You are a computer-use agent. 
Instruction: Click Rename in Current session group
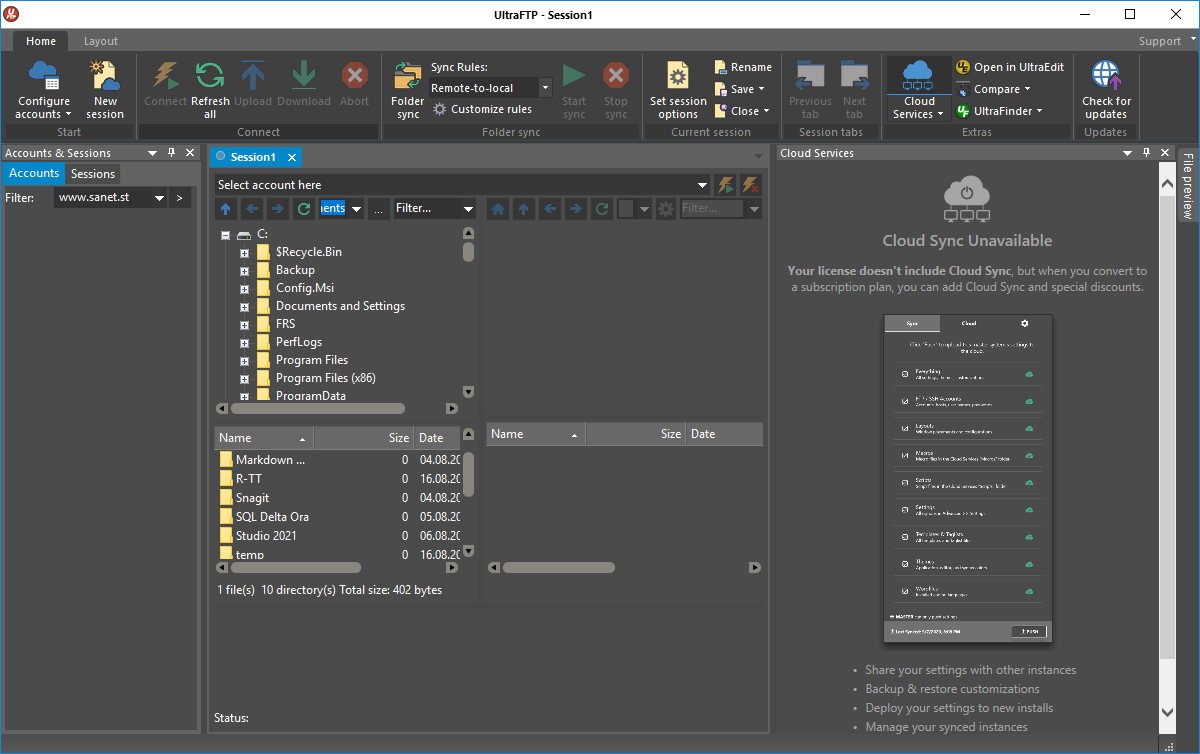[743, 67]
